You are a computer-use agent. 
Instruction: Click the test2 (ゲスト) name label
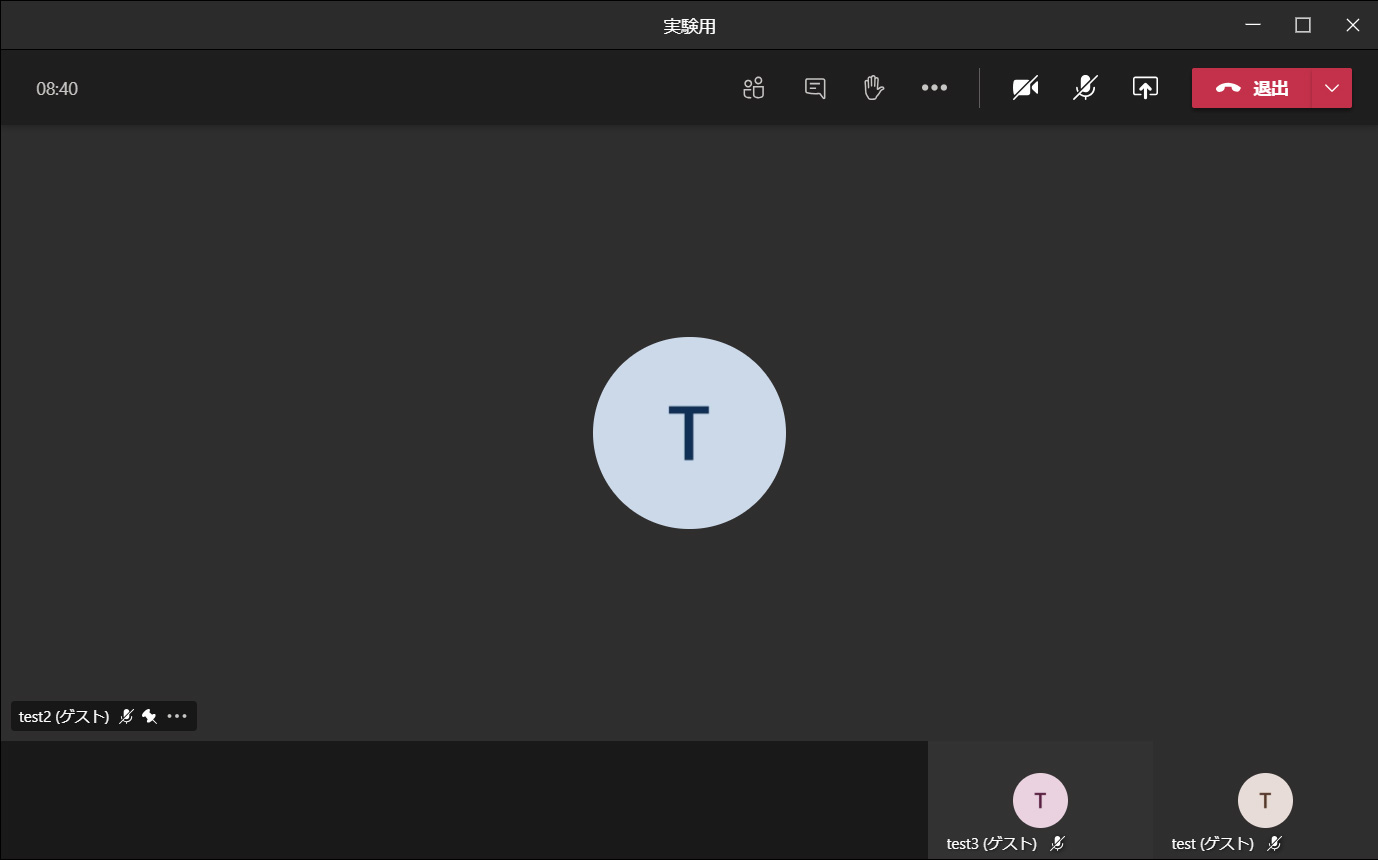(64, 716)
